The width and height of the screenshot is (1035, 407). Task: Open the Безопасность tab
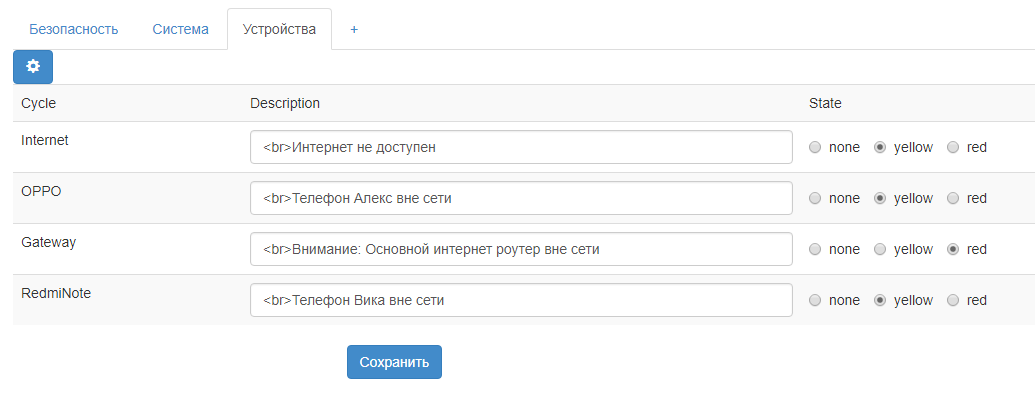coord(73,29)
